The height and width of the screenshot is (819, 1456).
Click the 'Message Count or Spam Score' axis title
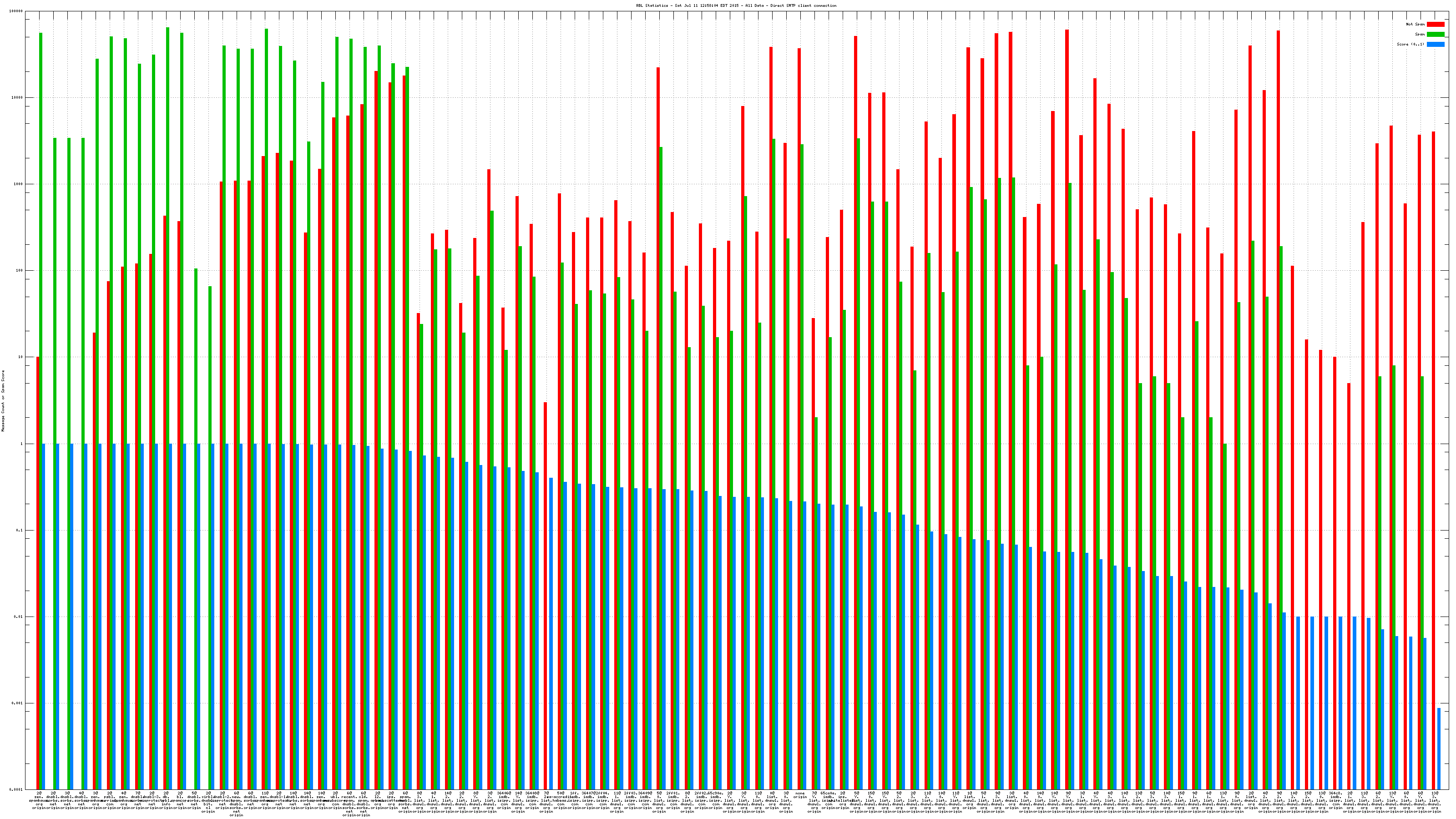pyautogui.click(x=3, y=401)
